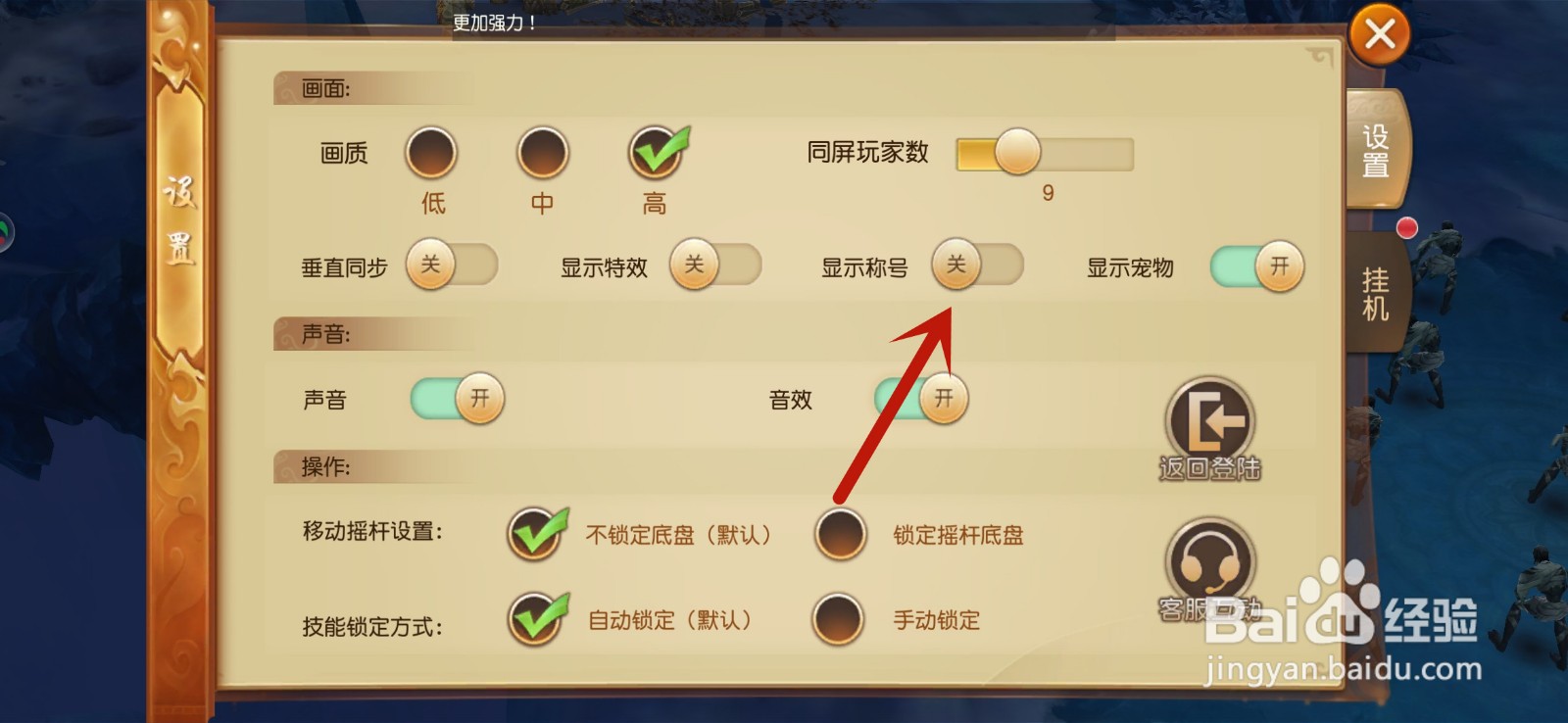Screen dimensions: 1568x723
Task: Adjust the 同屏玩家数 slider
Action: pyautogui.click(x=1045, y=153)
